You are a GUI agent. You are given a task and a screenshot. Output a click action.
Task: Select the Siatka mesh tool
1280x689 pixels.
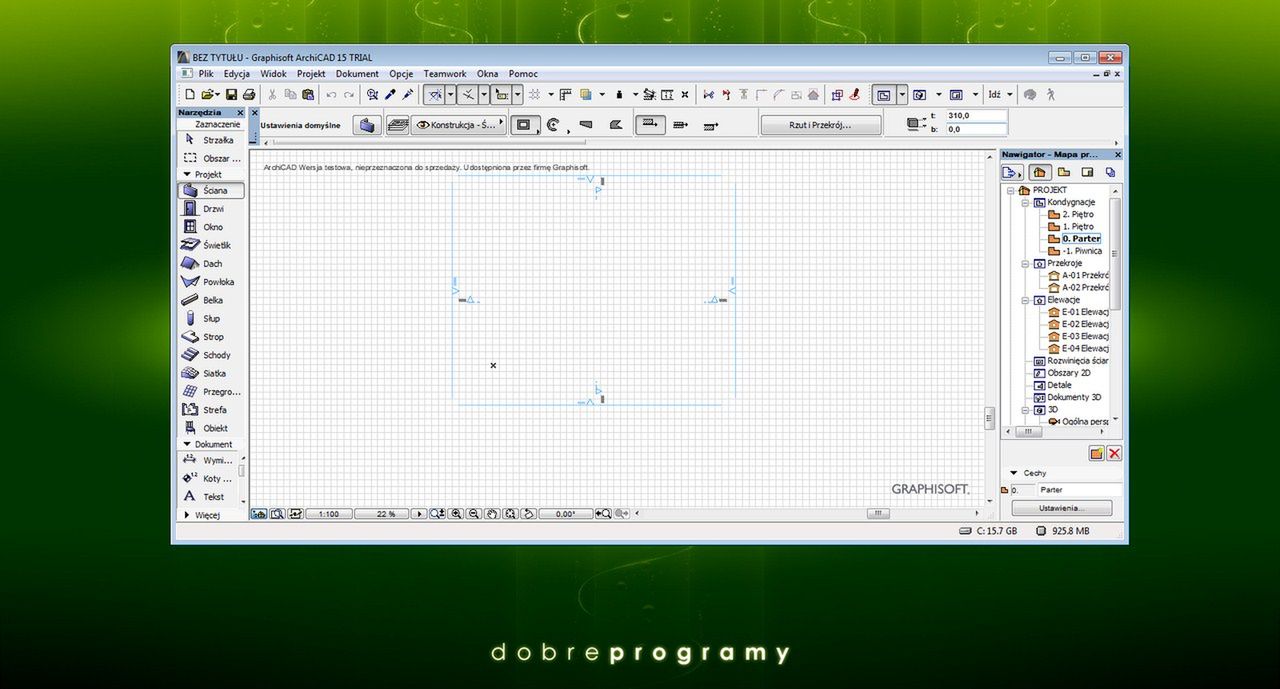click(x=211, y=373)
